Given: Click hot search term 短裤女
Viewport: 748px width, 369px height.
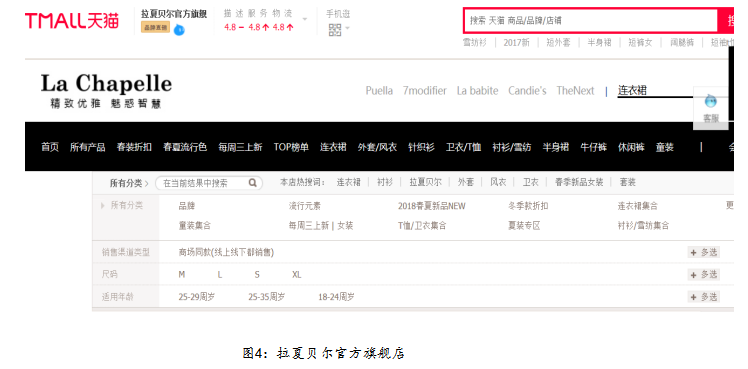Looking at the screenshot, I should click(640, 42).
